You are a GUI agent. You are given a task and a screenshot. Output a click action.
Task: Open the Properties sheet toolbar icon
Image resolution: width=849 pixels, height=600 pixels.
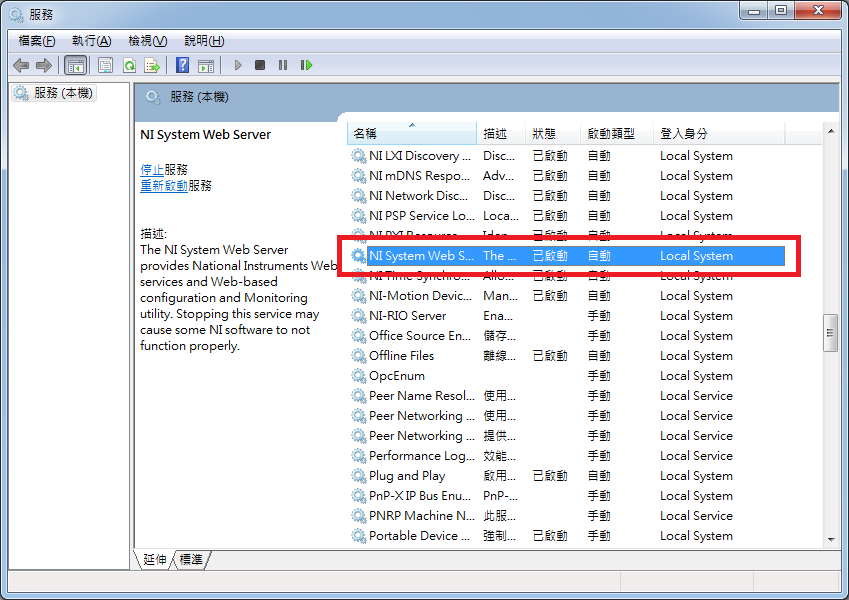[x=106, y=66]
